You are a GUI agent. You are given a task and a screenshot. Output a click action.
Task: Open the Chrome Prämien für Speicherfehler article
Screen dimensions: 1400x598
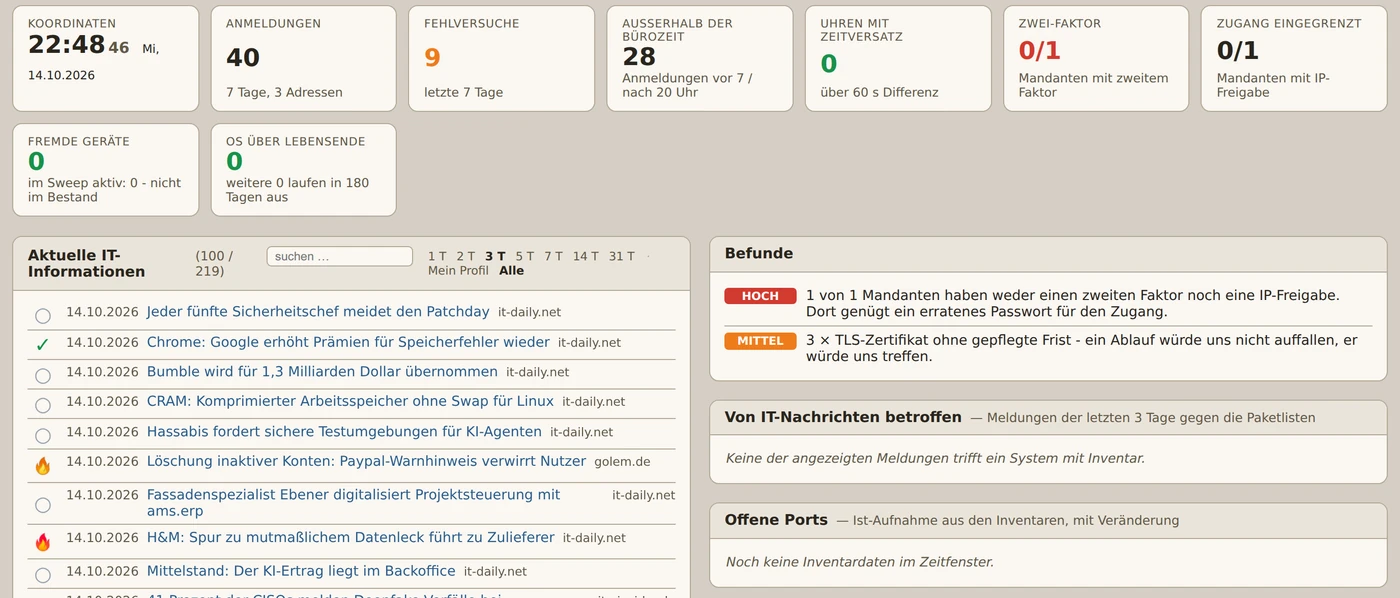(348, 342)
